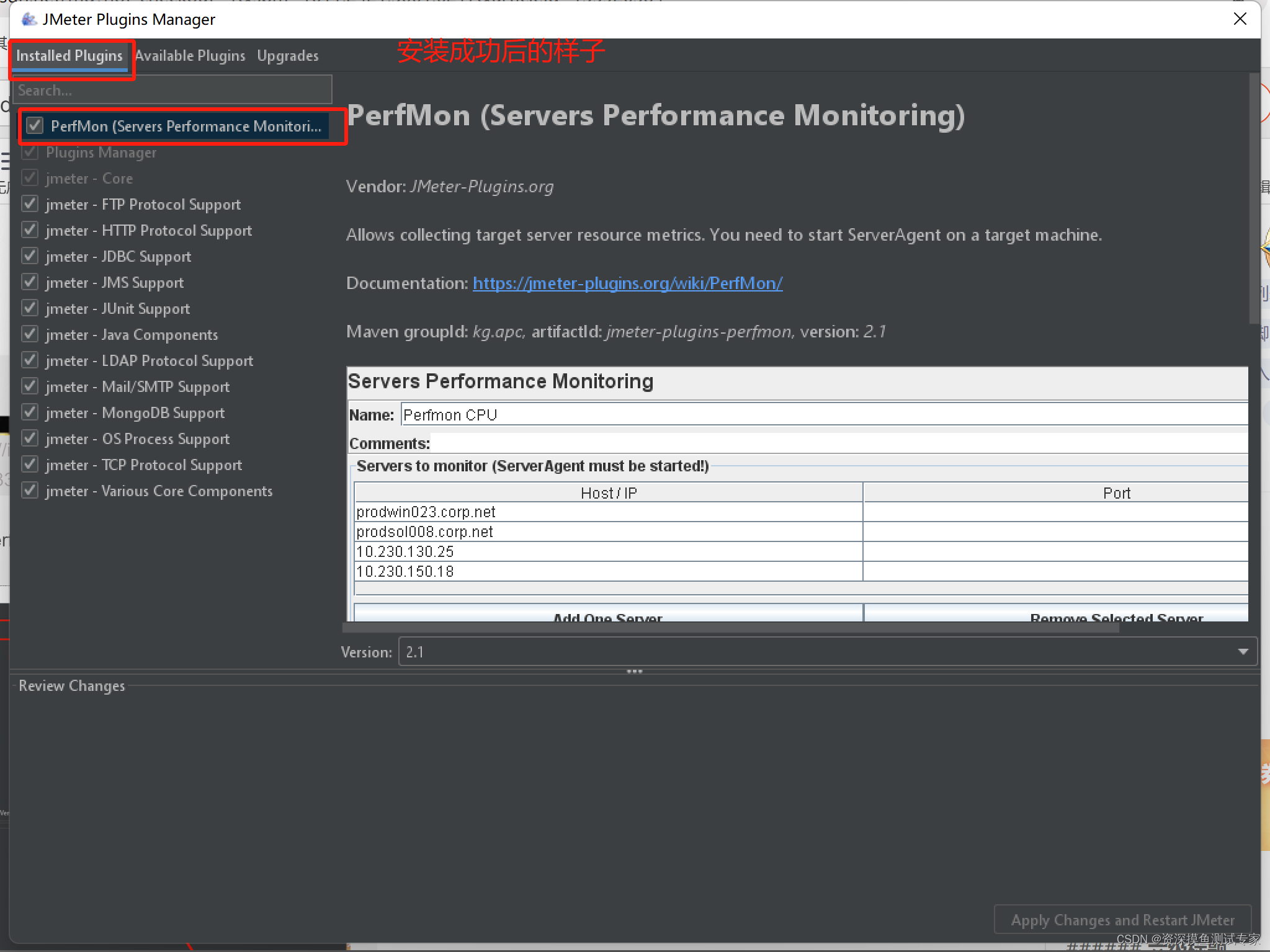Image resolution: width=1270 pixels, height=952 pixels.
Task: Uncheck jmeter - Various Core Components checkbox
Action: point(30,491)
